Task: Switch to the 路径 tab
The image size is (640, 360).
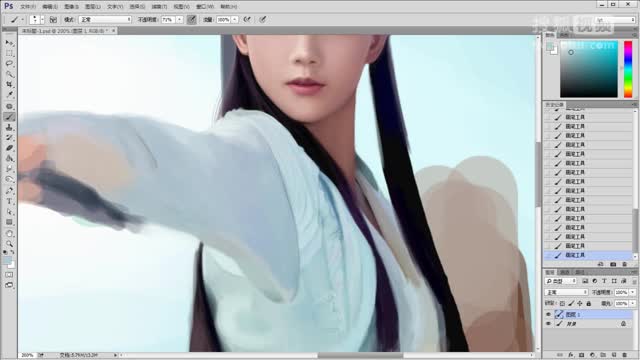Action: (580, 272)
